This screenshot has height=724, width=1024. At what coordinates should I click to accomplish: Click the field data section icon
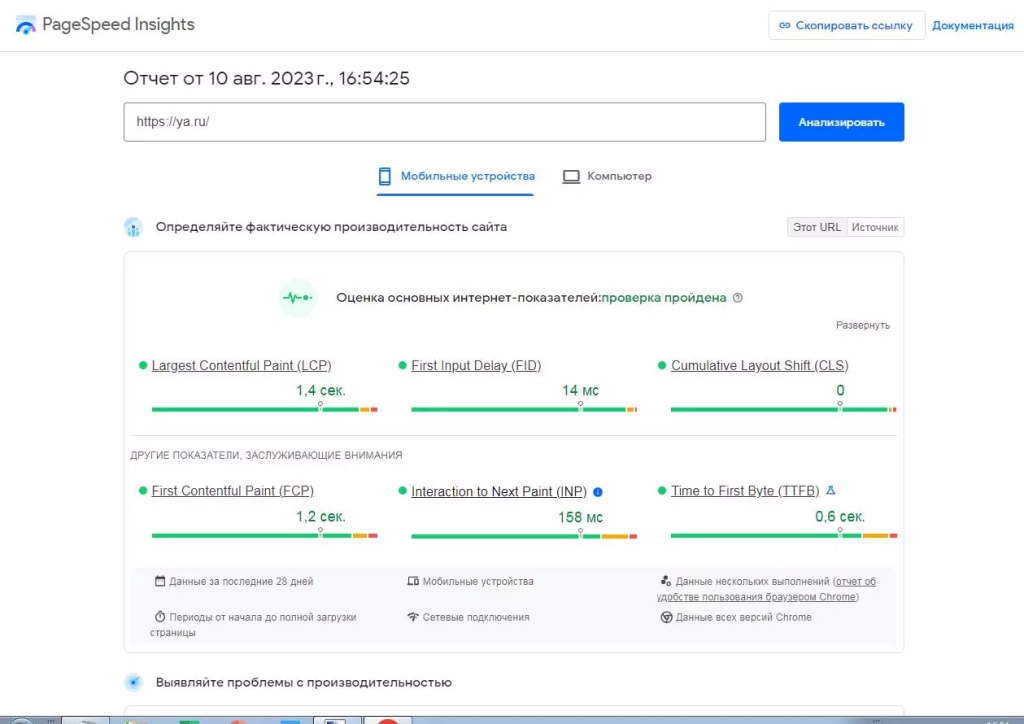133,227
